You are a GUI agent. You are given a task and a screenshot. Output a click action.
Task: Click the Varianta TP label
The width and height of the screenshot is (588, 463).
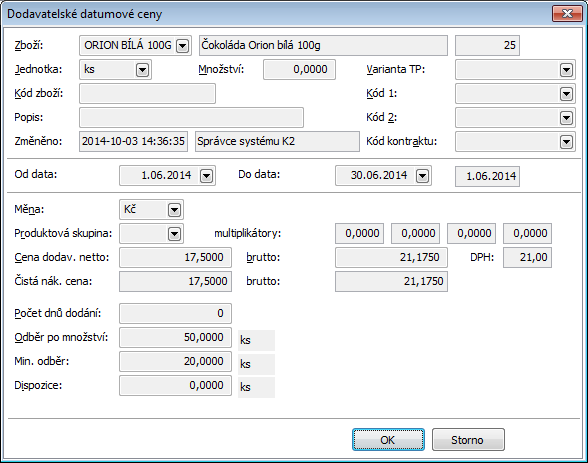click(396, 69)
